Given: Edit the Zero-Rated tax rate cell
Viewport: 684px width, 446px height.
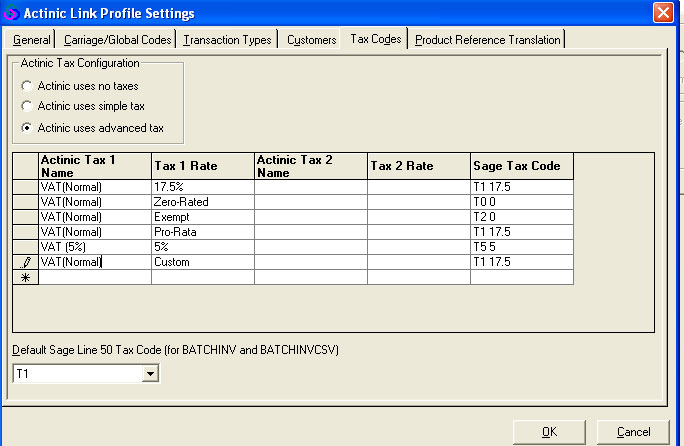Looking at the screenshot, I should (202, 202).
